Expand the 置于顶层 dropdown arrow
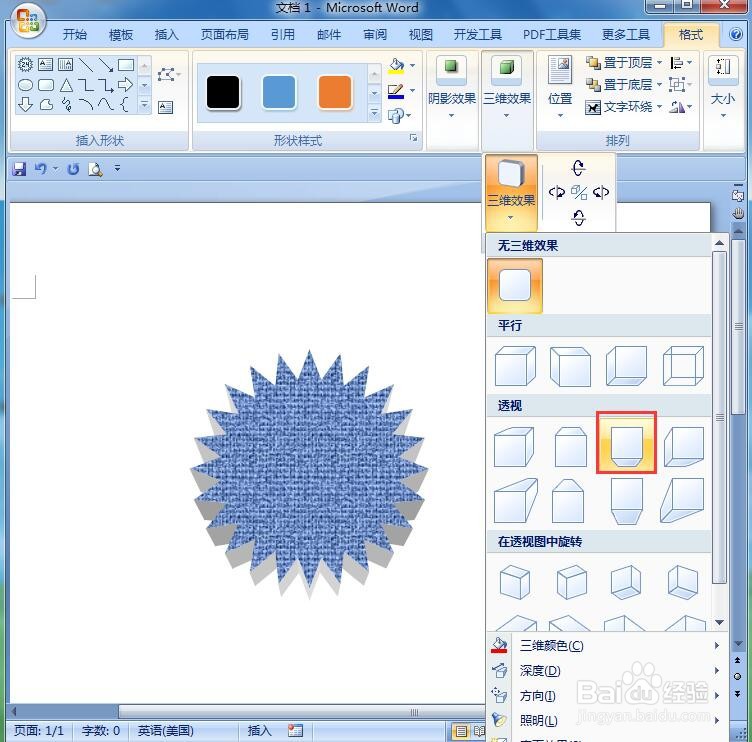This screenshot has width=752, height=742. tap(659, 62)
